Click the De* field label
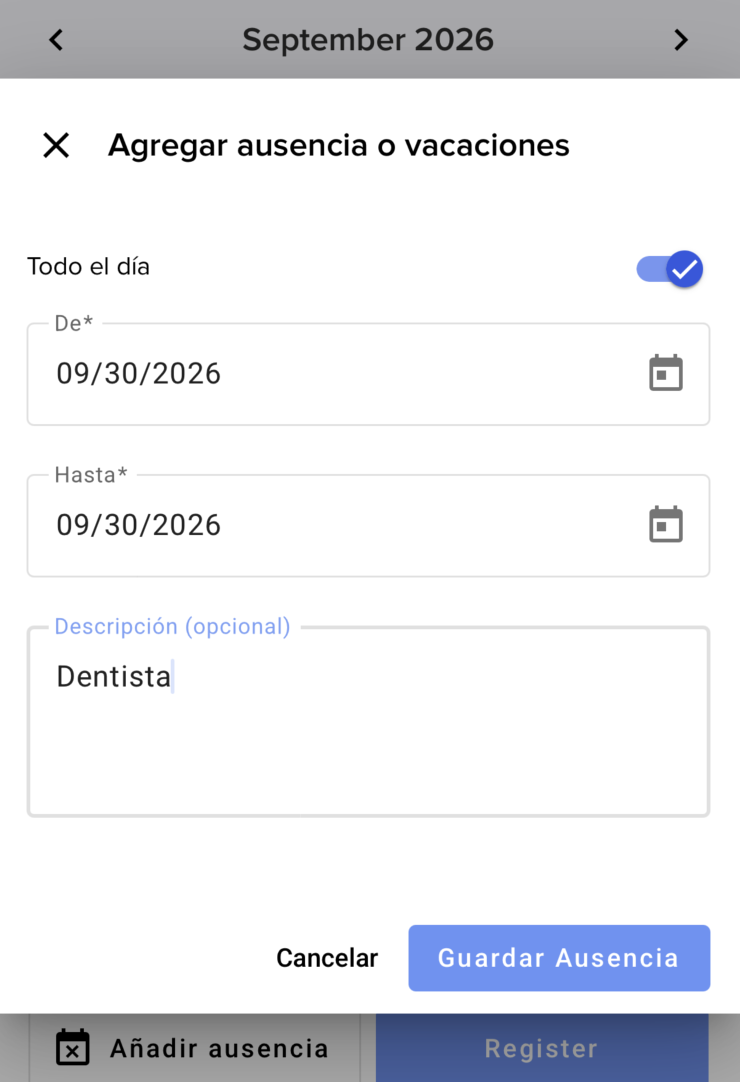Image resolution: width=740 pixels, height=1082 pixels. (74, 323)
